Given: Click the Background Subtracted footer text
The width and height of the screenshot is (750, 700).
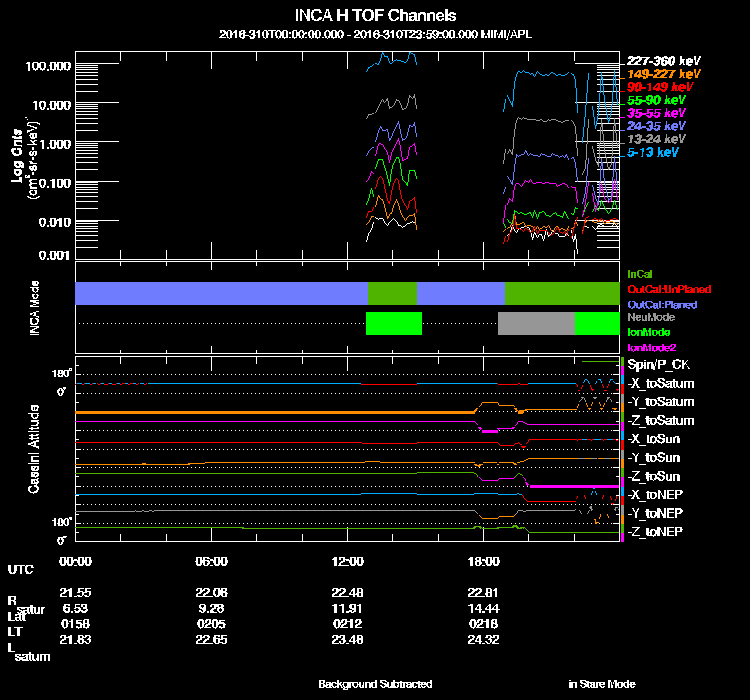Looking at the screenshot, I should pyautogui.click(x=375, y=684).
